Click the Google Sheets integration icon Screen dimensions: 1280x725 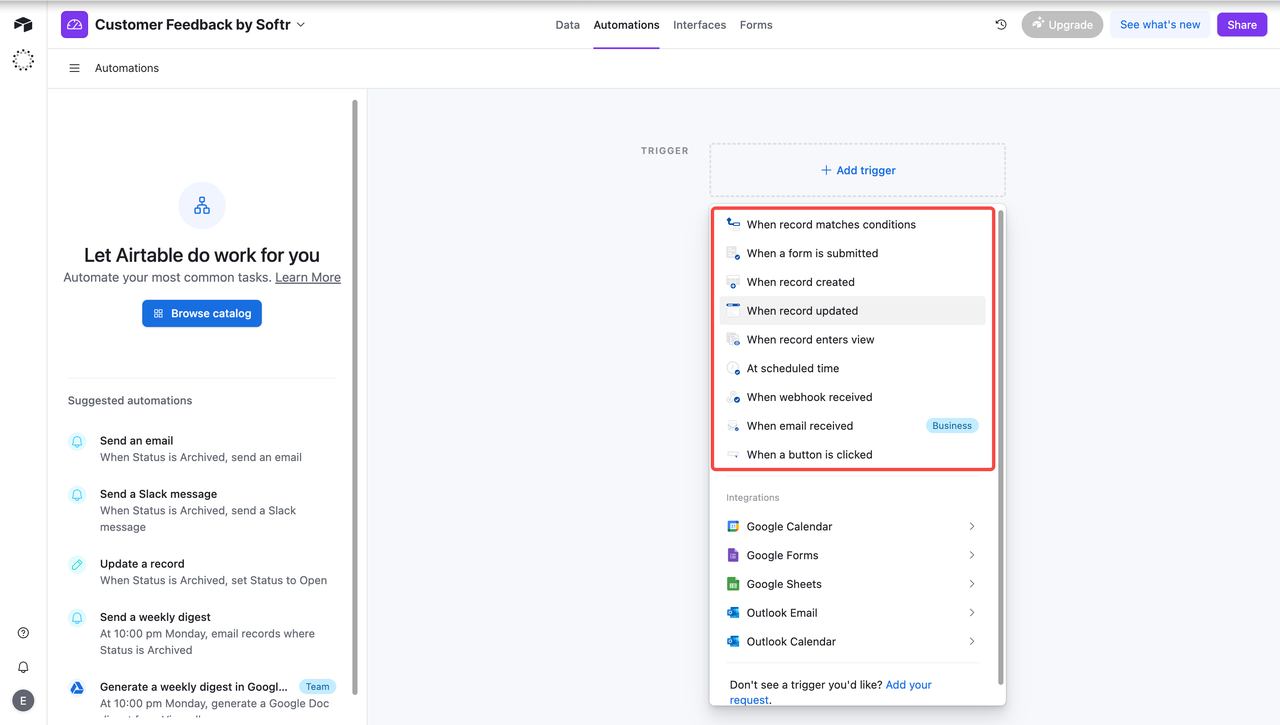click(x=733, y=583)
